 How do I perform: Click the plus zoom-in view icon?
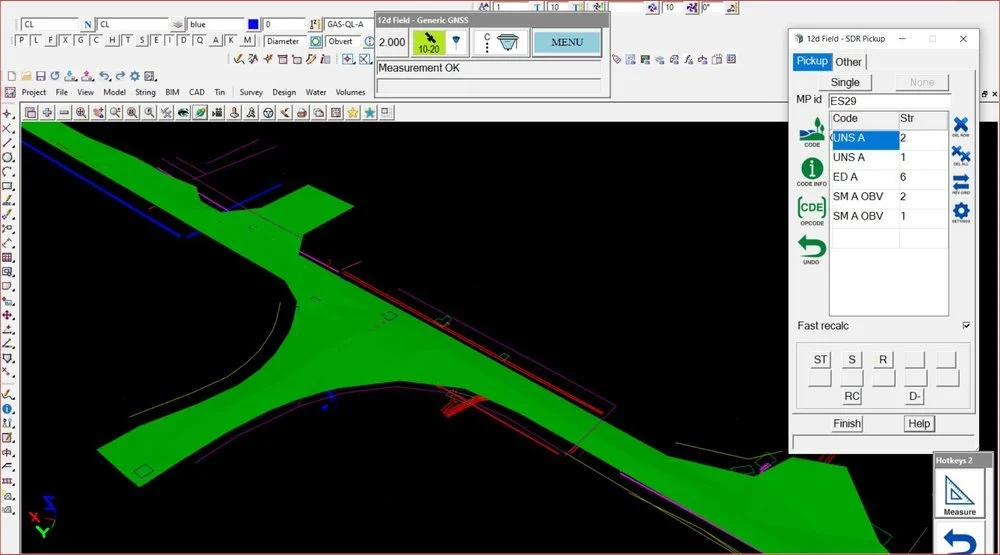click(x=47, y=113)
